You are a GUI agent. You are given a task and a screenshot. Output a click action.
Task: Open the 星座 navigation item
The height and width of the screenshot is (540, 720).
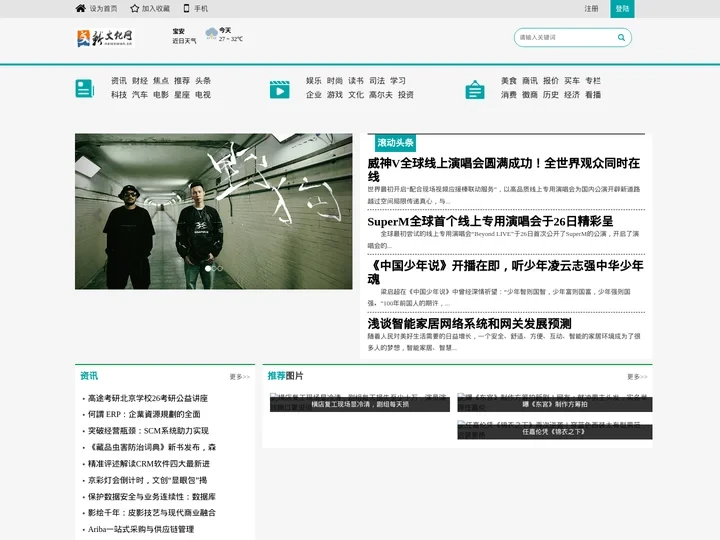click(x=182, y=95)
